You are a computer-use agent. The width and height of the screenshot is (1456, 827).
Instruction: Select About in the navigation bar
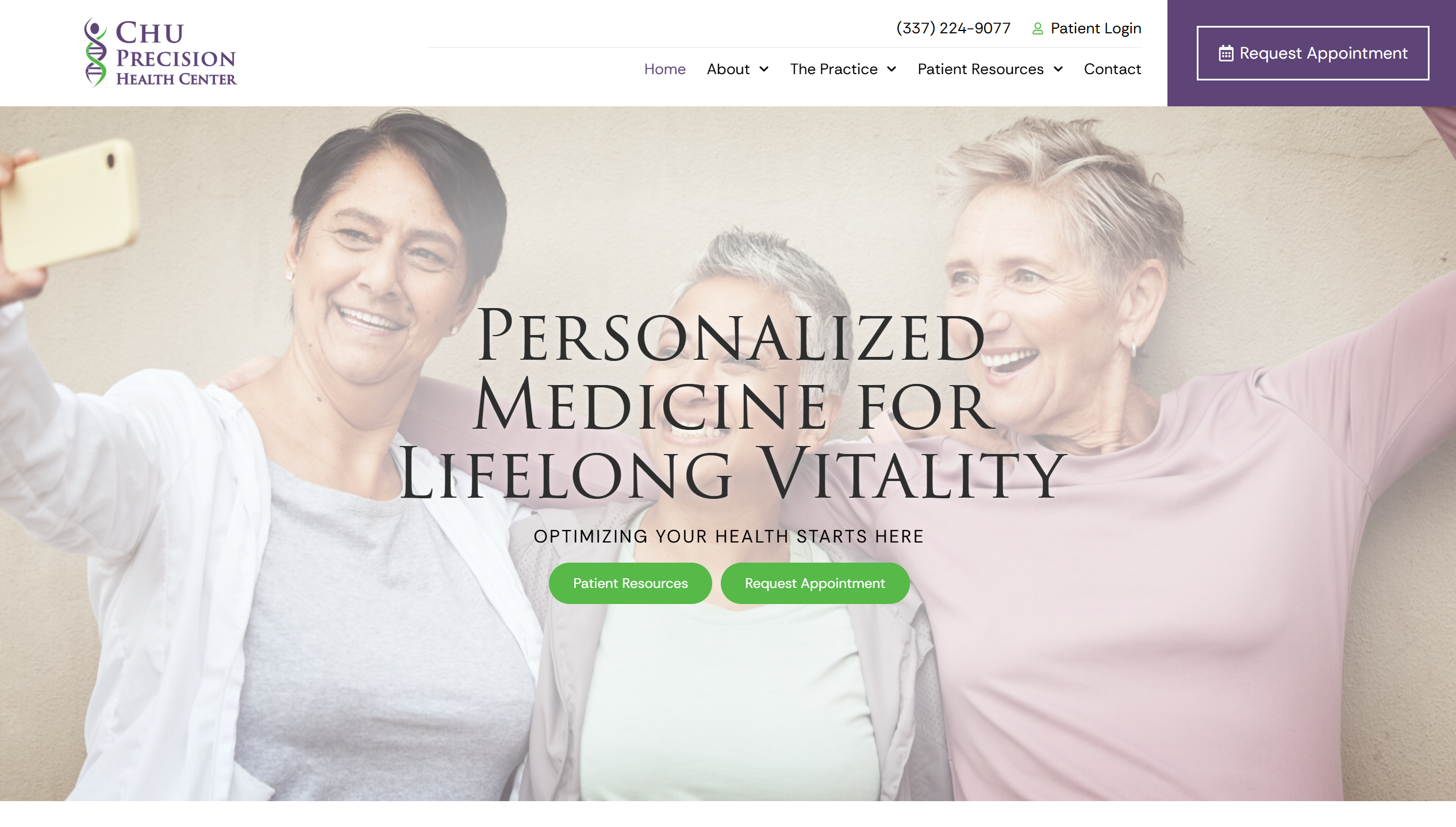(x=728, y=69)
